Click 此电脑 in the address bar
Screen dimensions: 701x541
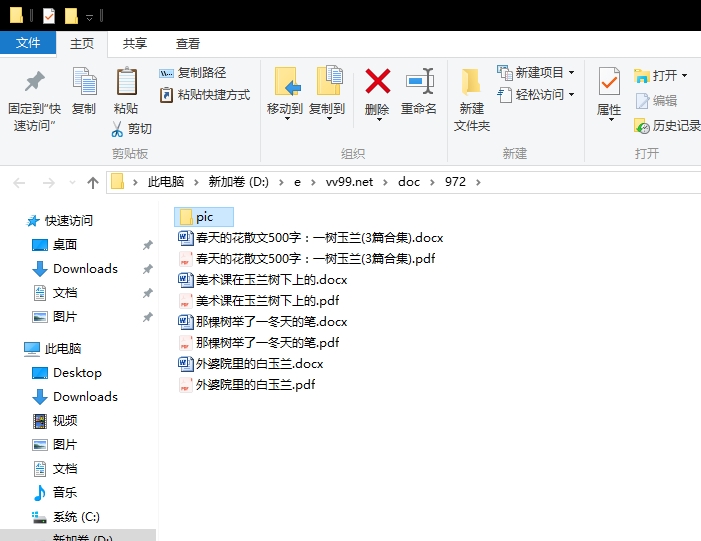[x=166, y=182]
